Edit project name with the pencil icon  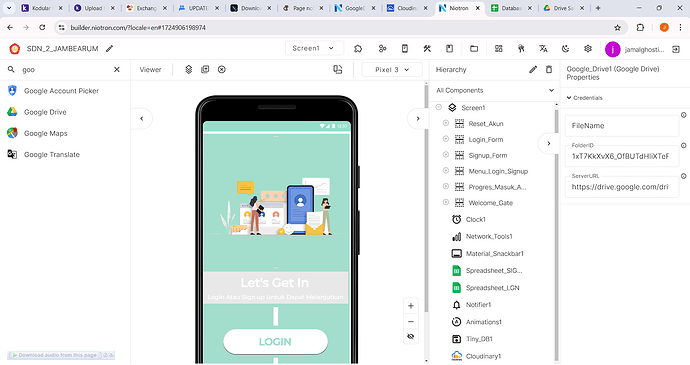coord(110,48)
